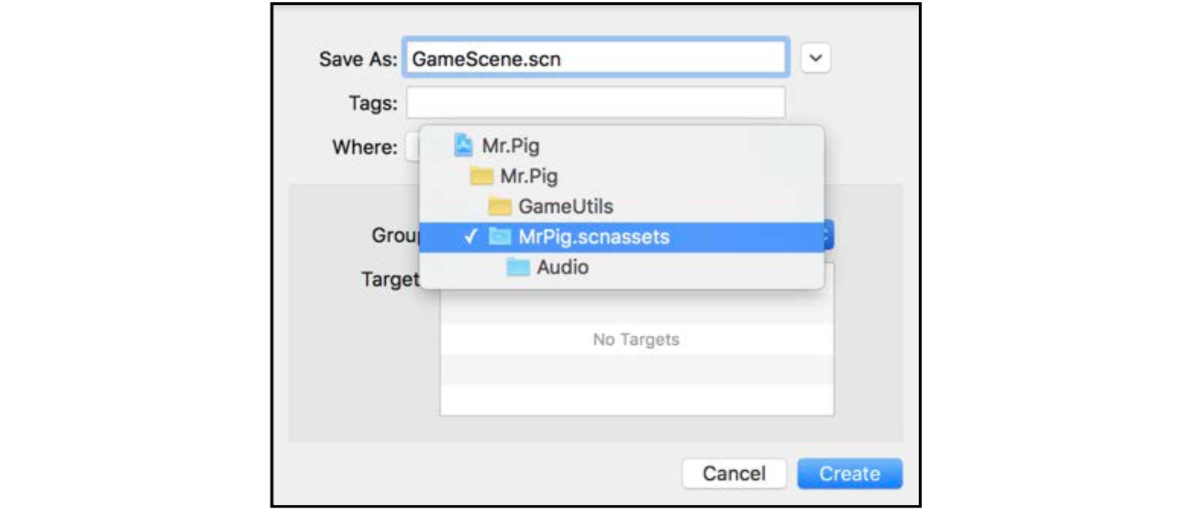Click the MrPig.scnassets folder icon
Image resolution: width=1204 pixels, height=514 pixels.
500,237
